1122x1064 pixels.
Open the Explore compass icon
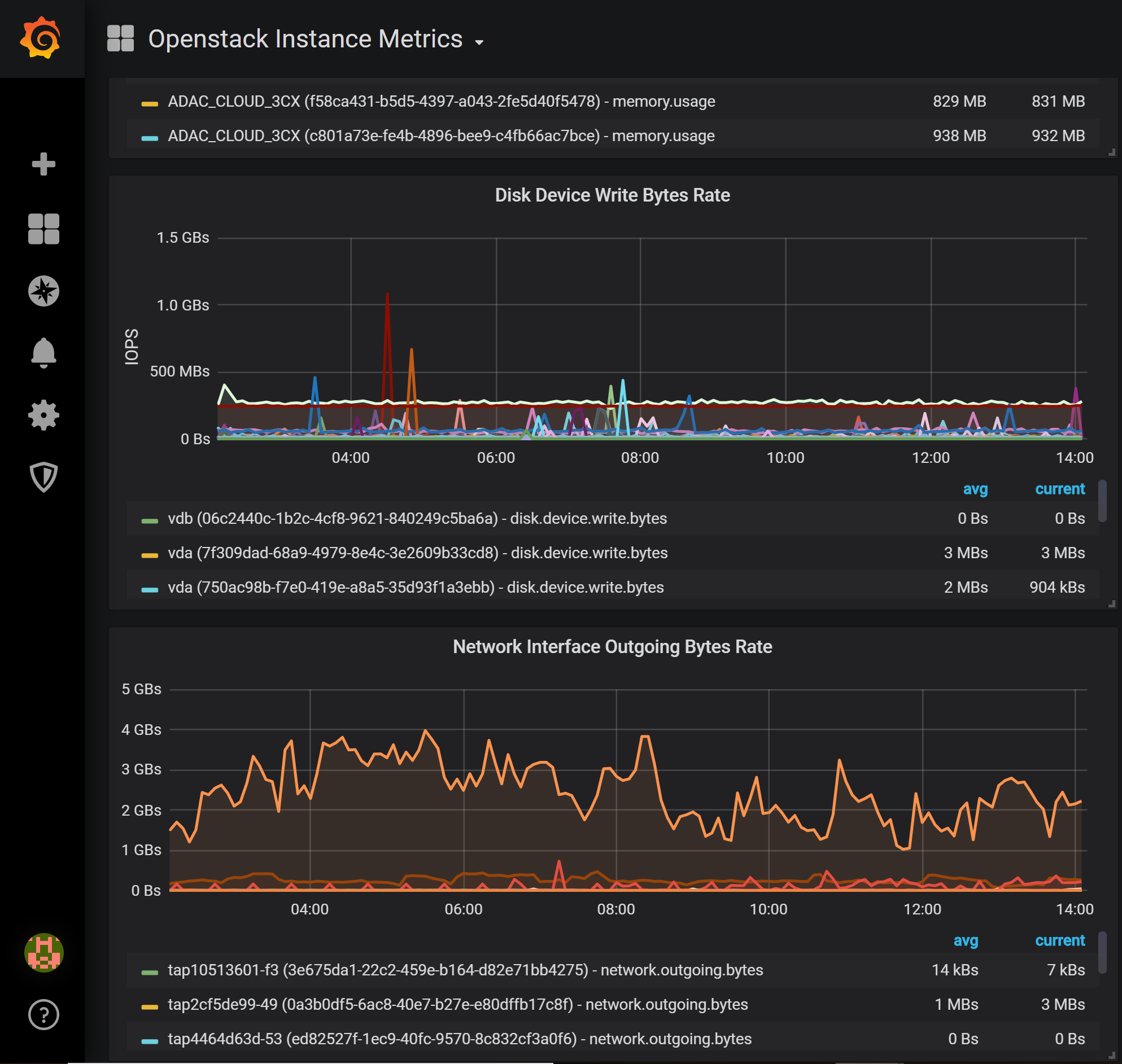[43, 291]
